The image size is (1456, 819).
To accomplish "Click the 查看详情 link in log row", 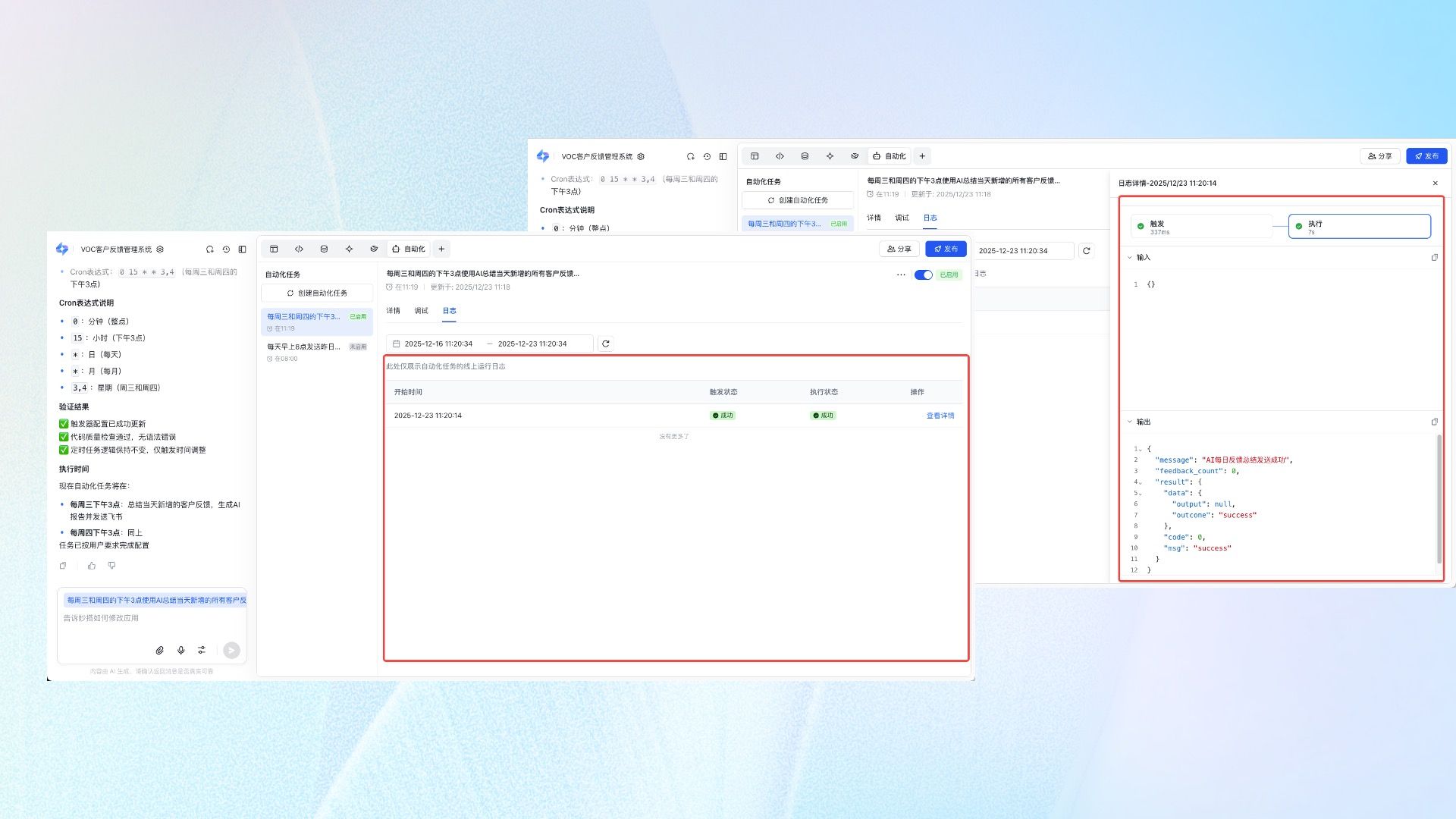I will coord(940,416).
